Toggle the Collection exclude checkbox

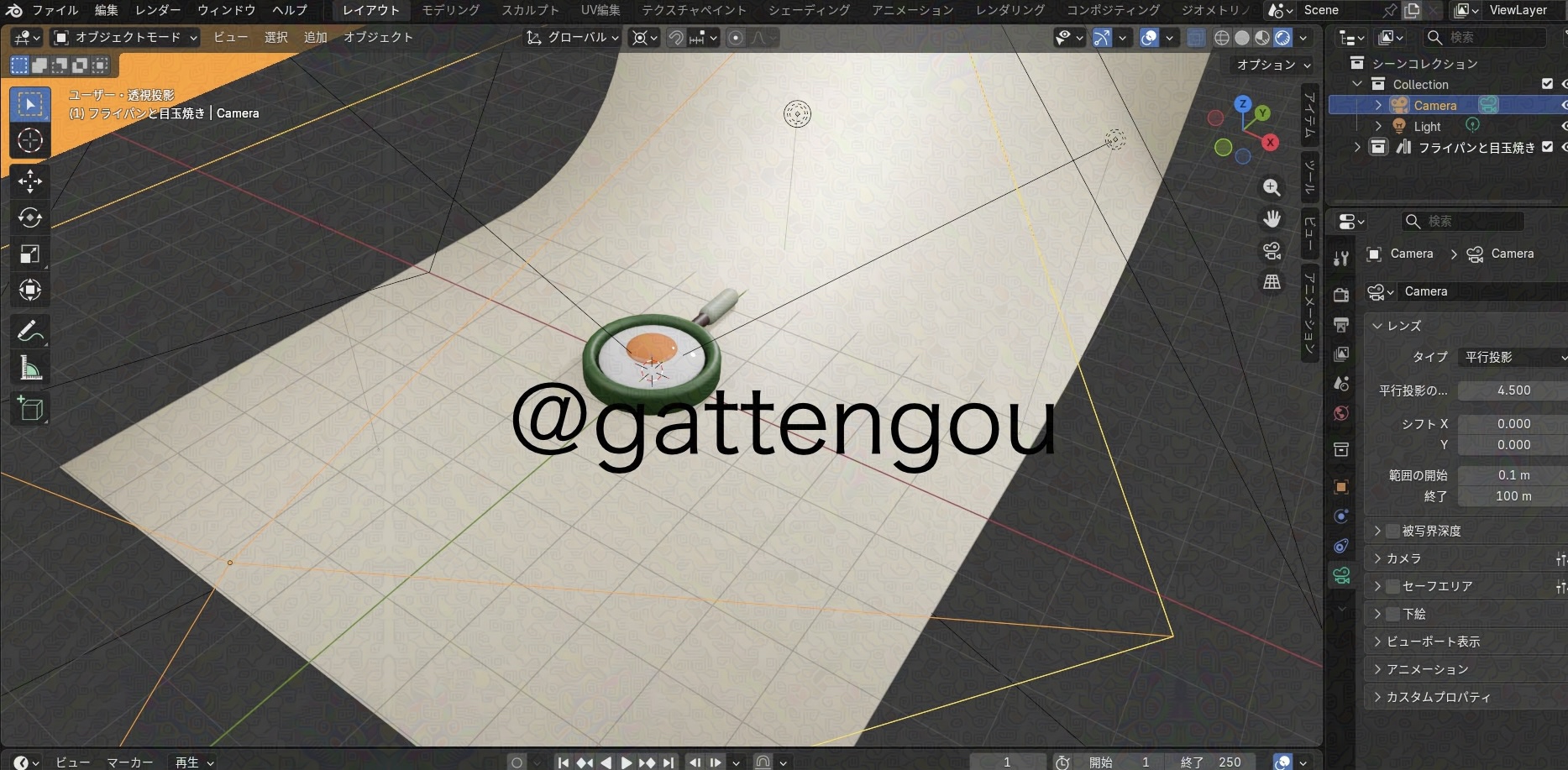click(x=1547, y=84)
